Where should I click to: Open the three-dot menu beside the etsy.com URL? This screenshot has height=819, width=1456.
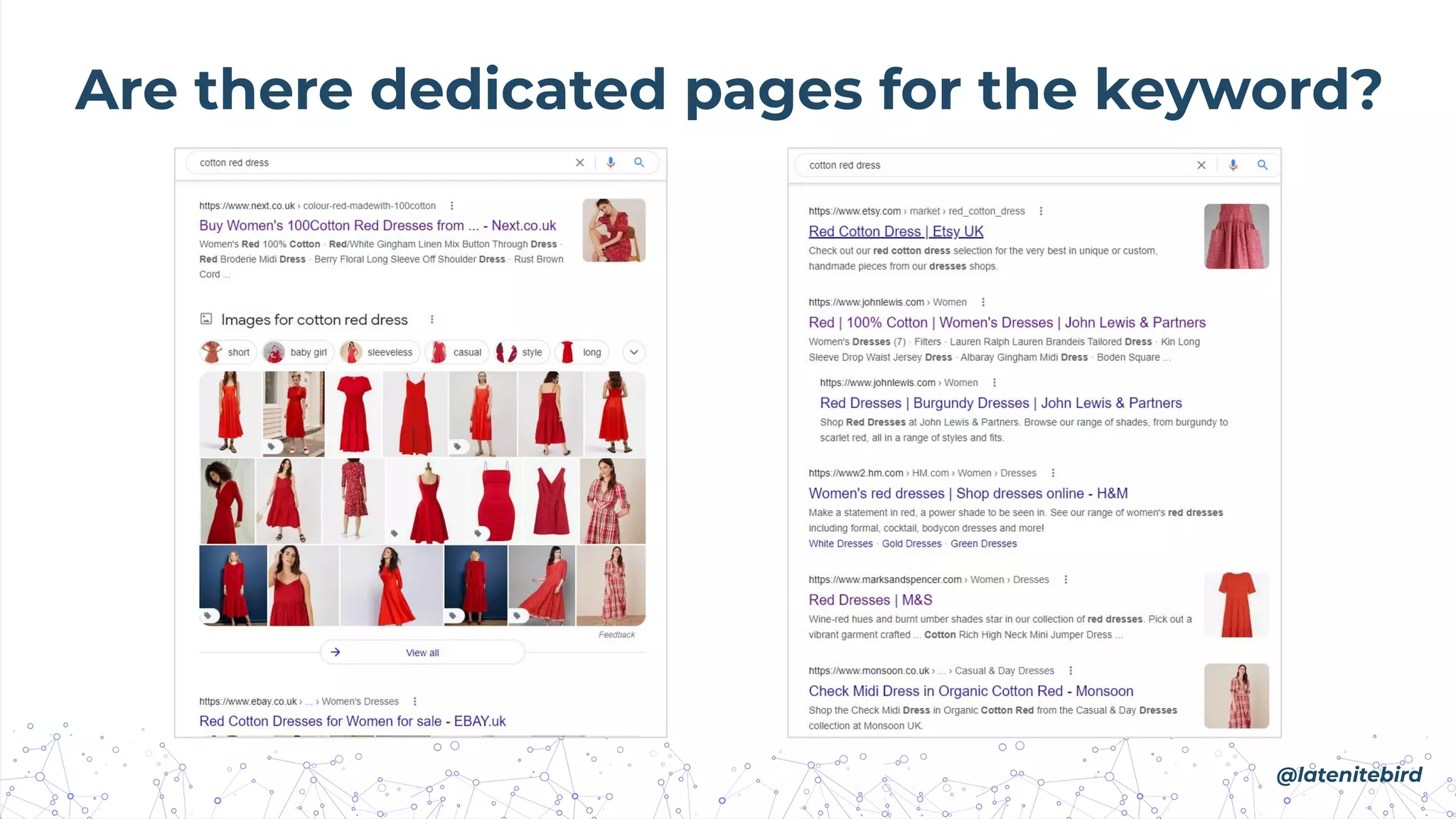(1041, 211)
